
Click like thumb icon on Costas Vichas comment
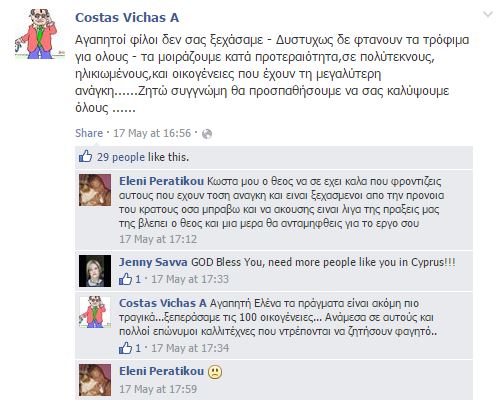[125, 348]
